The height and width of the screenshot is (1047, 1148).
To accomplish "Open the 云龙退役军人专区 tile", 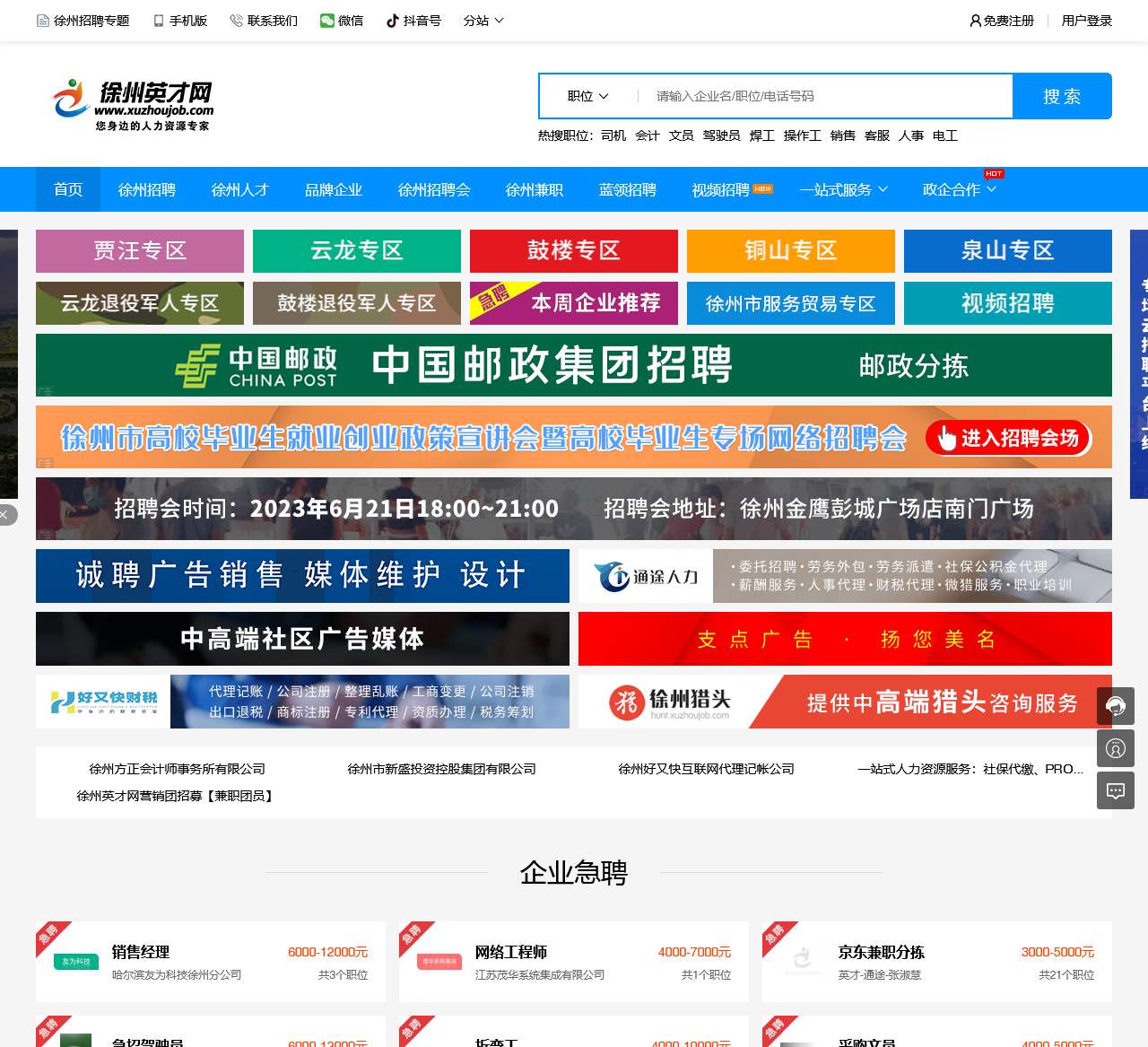I will [x=140, y=303].
